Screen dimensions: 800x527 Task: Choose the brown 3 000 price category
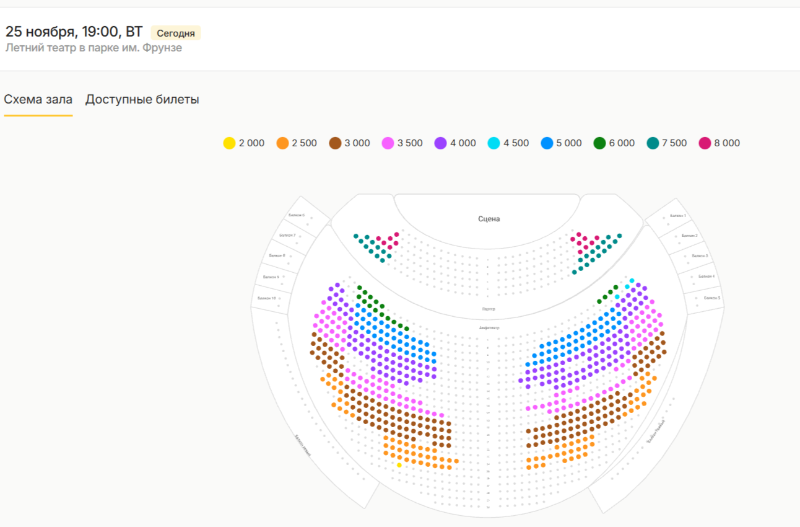tap(336, 143)
